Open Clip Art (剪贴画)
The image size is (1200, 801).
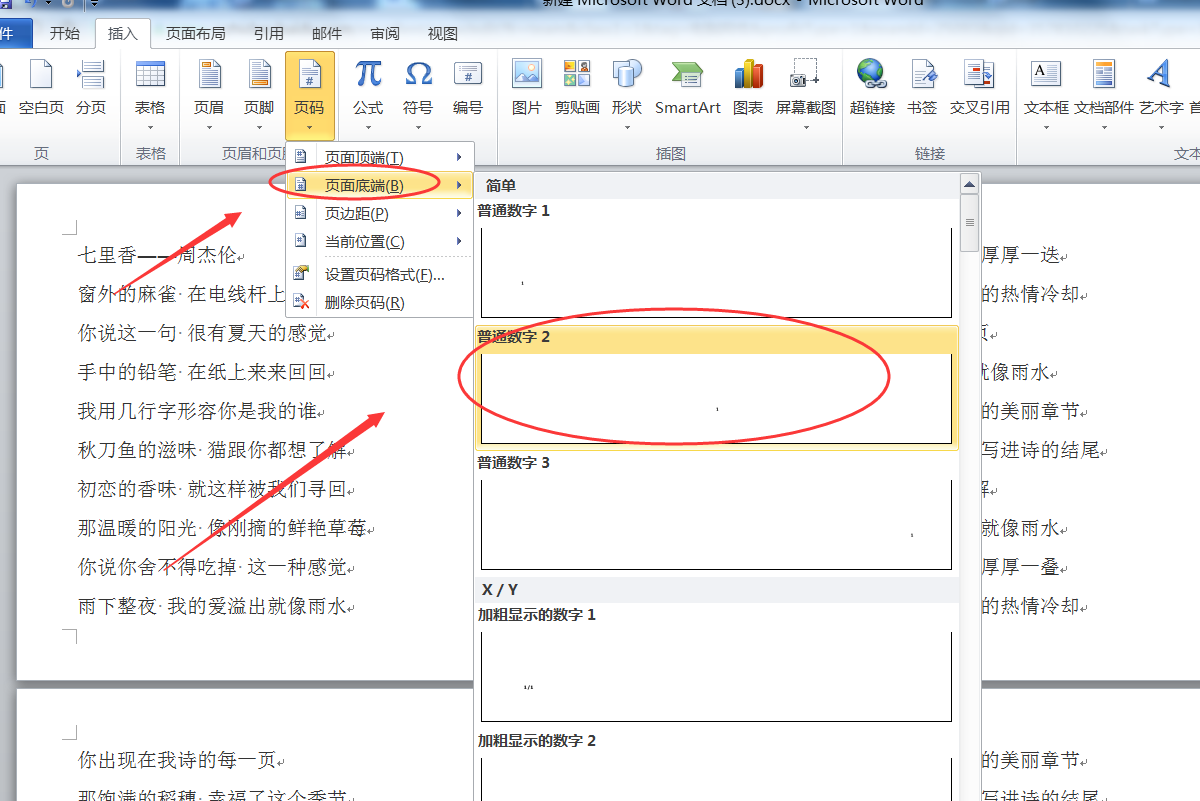[577, 87]
